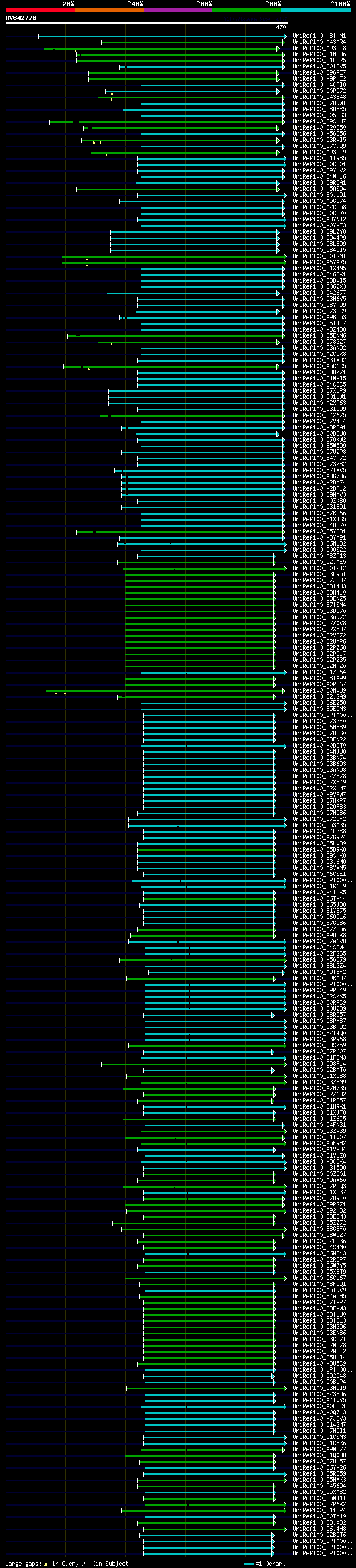Viewport: 356px width, 1568px height.
Task: Click the hit label UniRef100_C3L951
Action: click(319, 575)
